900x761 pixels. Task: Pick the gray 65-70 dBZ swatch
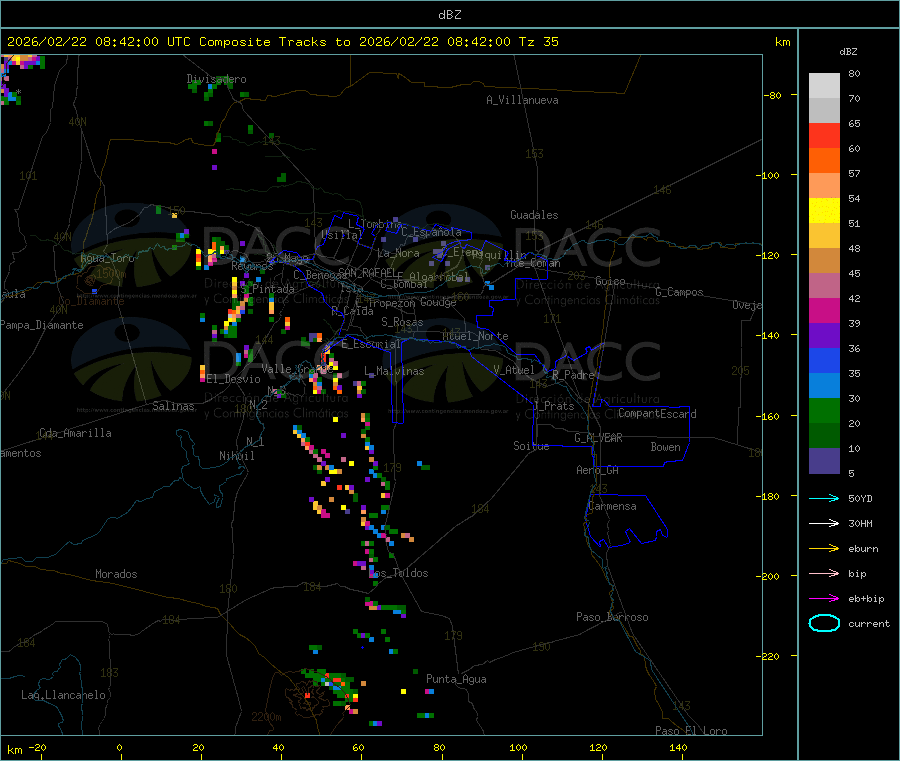tap(824, 111)
